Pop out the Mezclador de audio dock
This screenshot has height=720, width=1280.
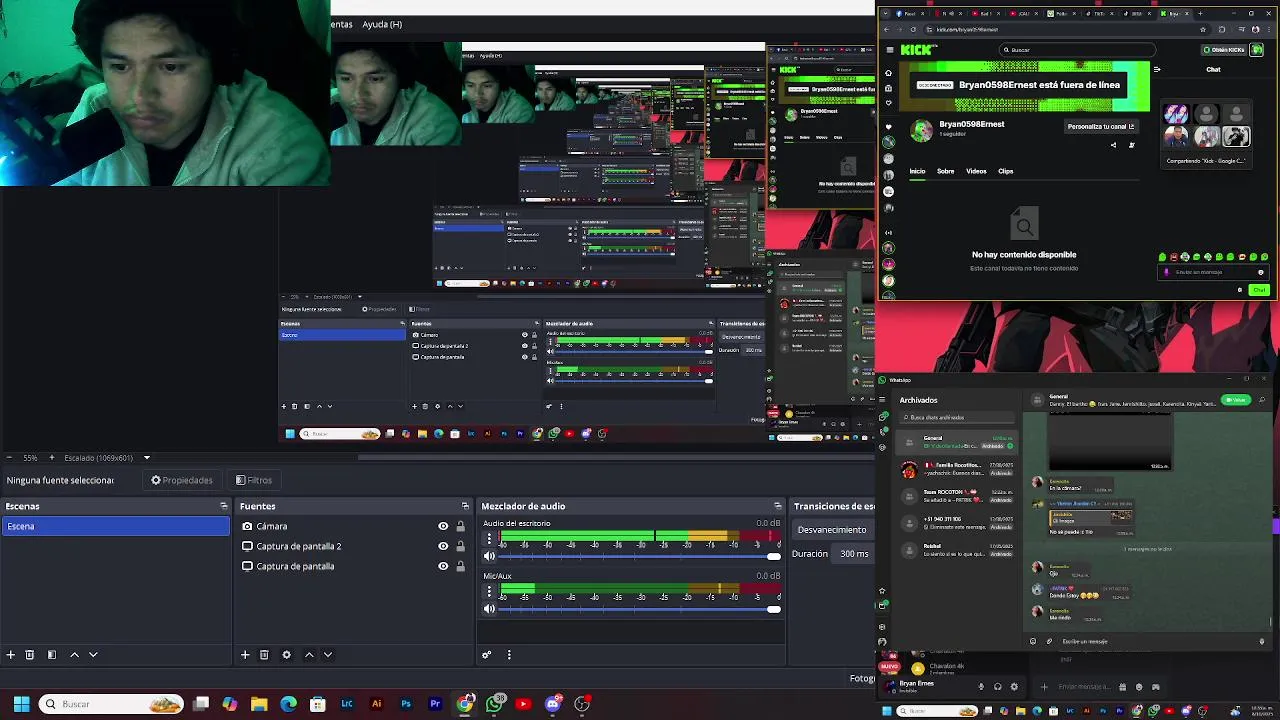point(778,506)
